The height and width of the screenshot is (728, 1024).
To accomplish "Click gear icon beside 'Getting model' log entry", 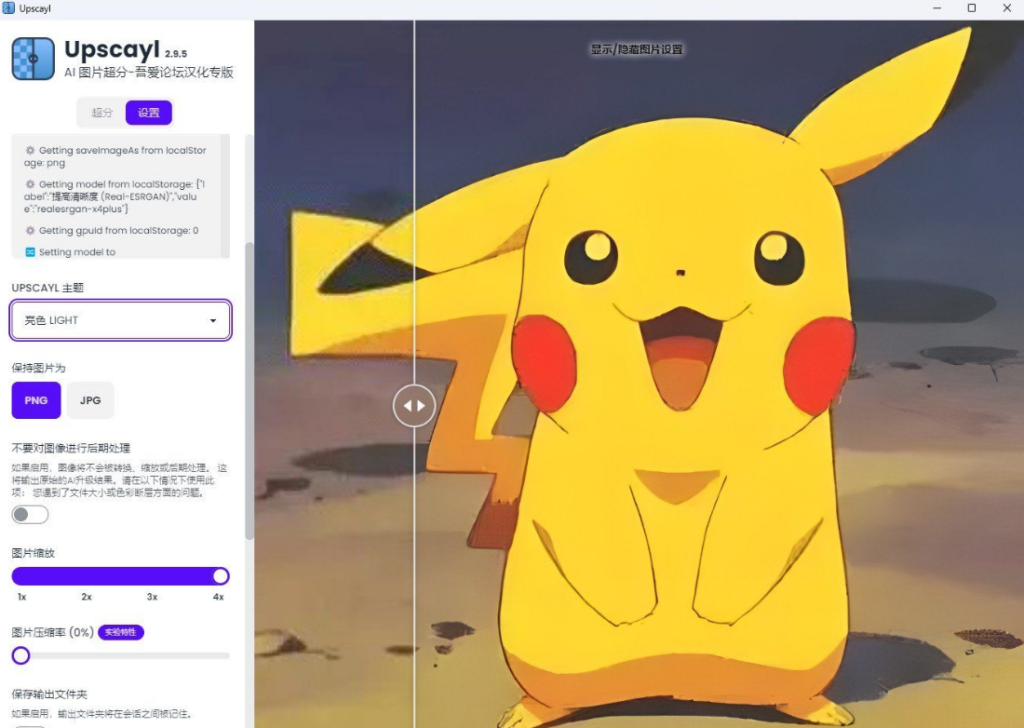I will click(x=30, y=185).
